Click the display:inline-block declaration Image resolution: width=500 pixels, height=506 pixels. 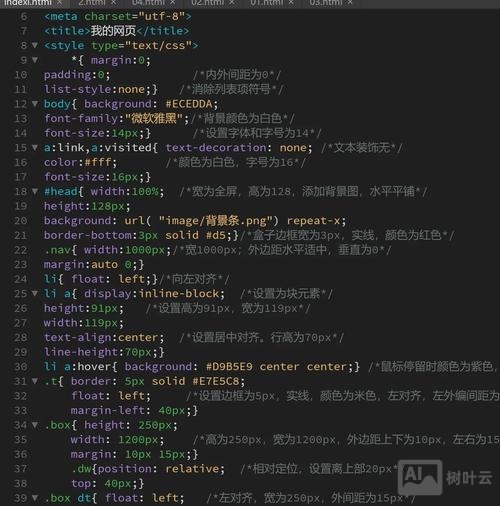click(x=155, y=294)
